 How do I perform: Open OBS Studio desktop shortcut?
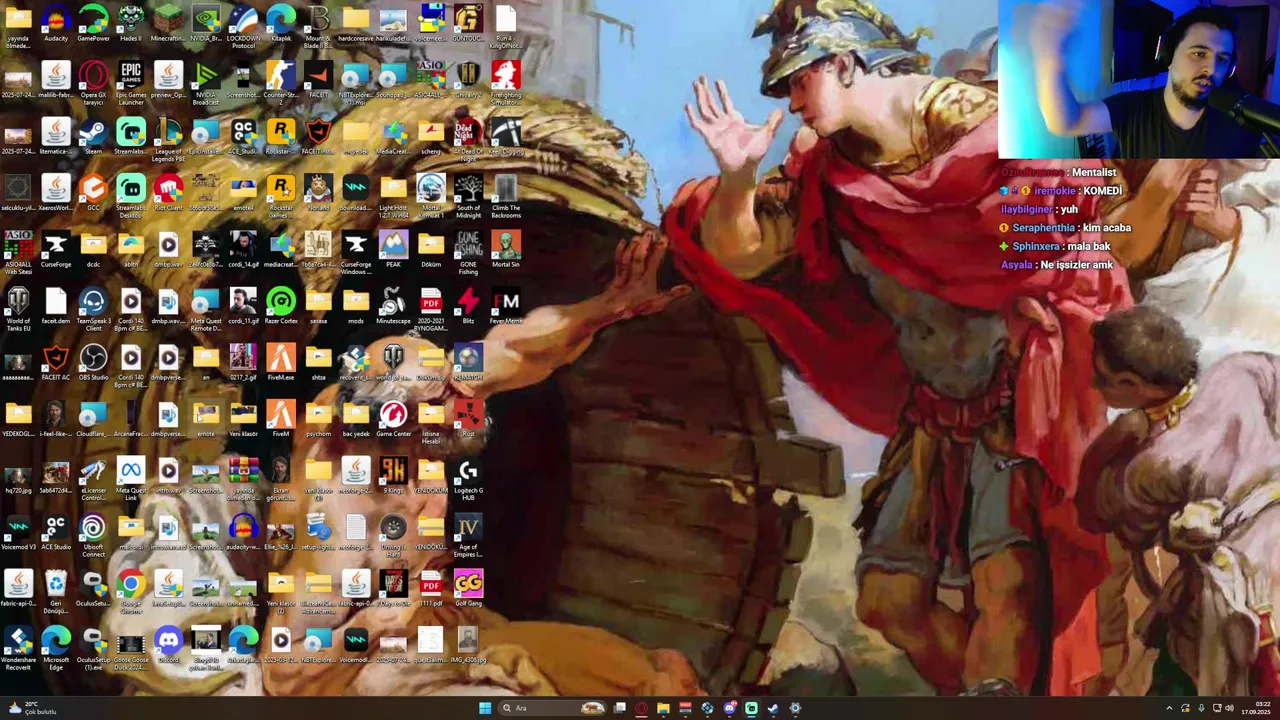coord(93,363)
